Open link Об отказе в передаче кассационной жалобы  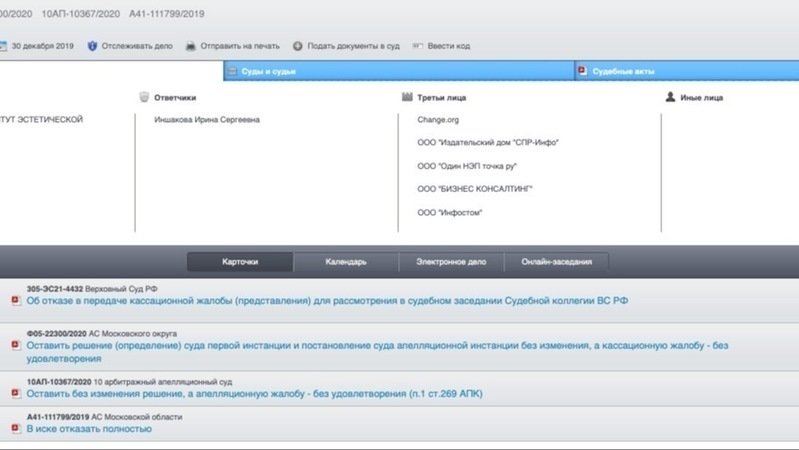(x=327, y=300)
